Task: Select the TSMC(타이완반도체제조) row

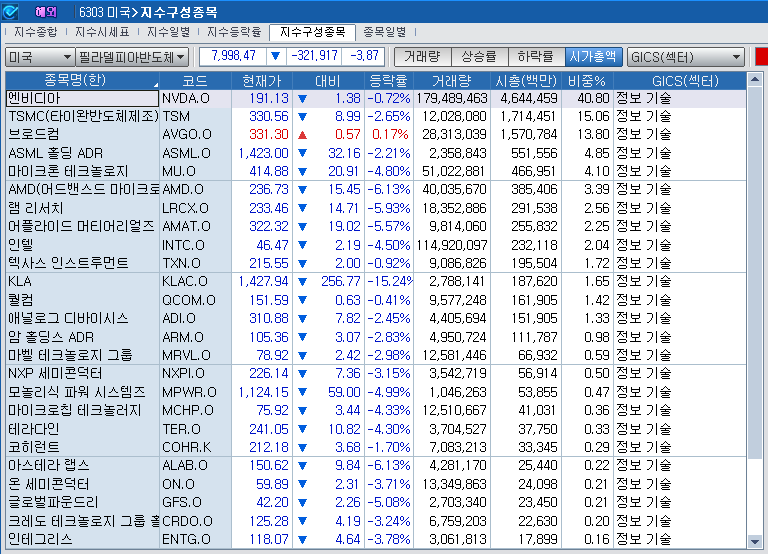Action: [376, 117]
